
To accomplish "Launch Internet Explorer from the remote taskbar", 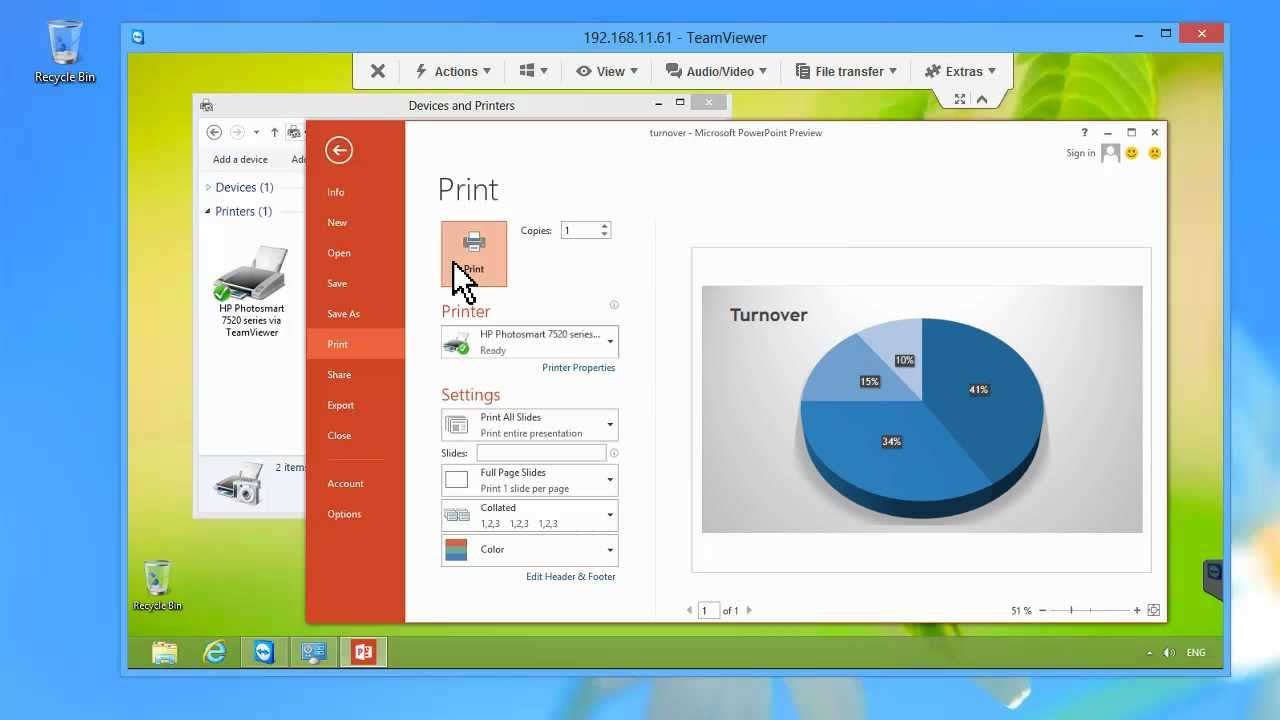I will click(214, 652).
